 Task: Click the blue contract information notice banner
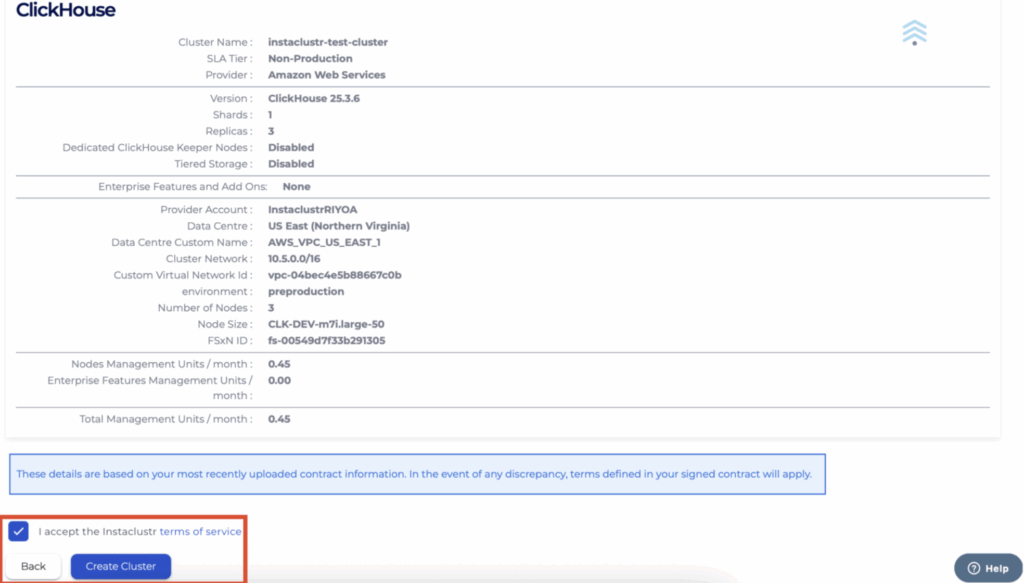tap(417, 474)
